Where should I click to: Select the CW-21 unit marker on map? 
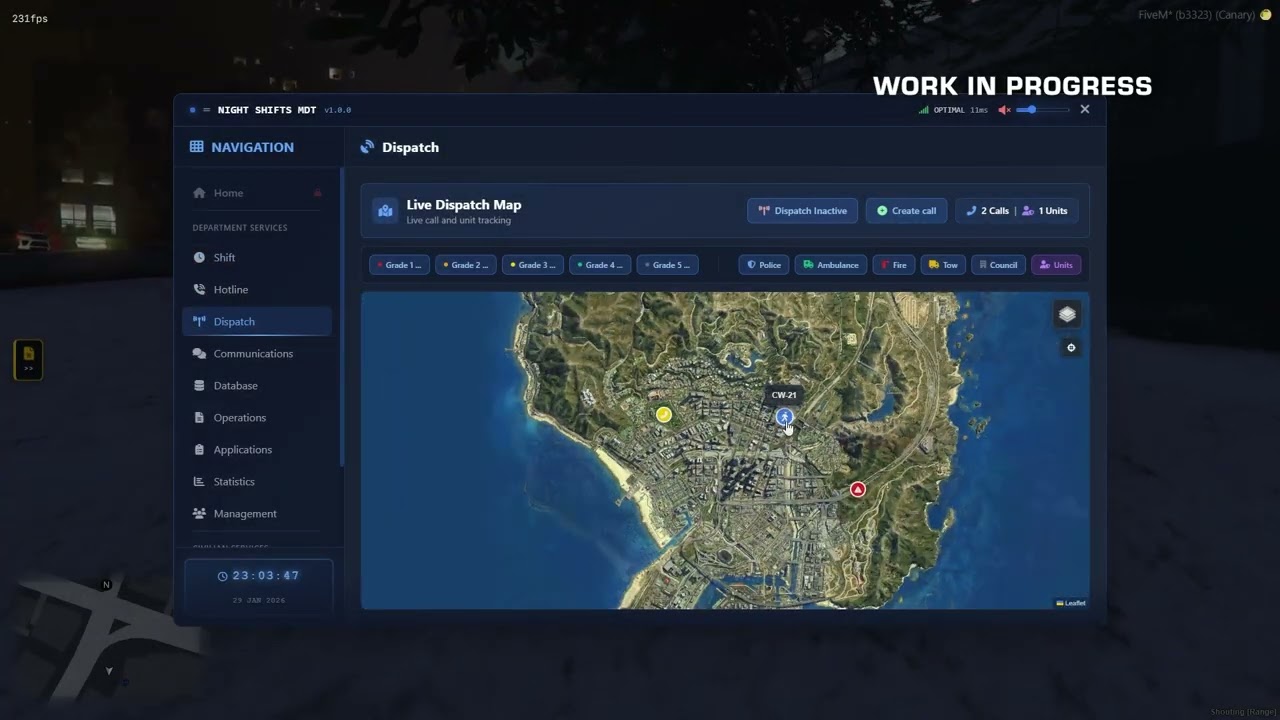(x=784, y=417)
